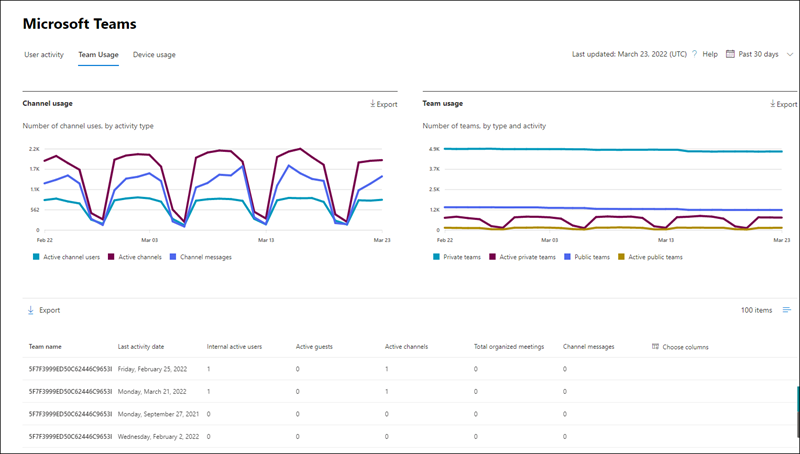Click the table Export download icon
This screenshot has height=454, width=800.
[30, 311]
